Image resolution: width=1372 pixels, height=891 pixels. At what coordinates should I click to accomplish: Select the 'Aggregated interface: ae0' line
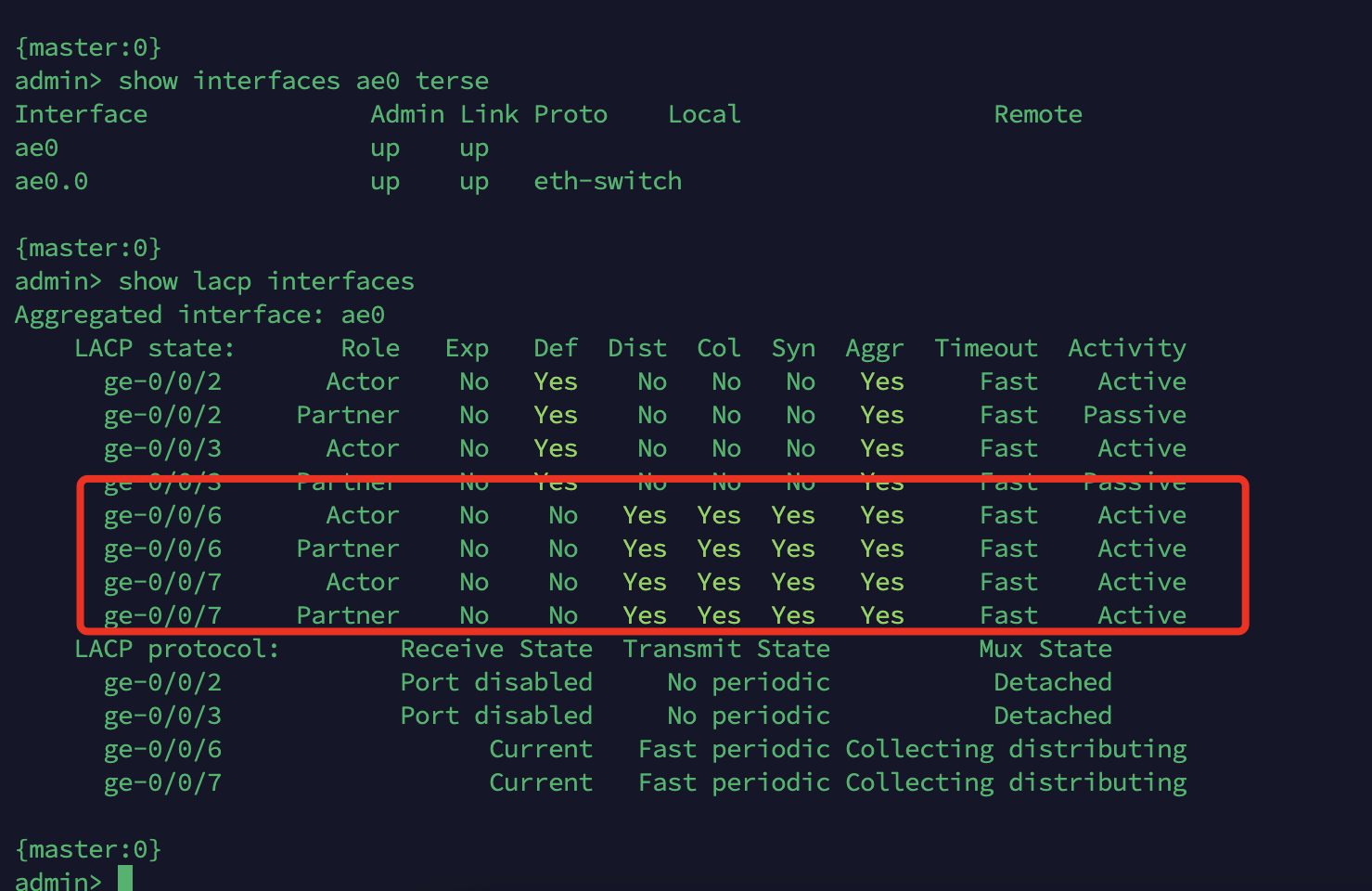point(199,316)
